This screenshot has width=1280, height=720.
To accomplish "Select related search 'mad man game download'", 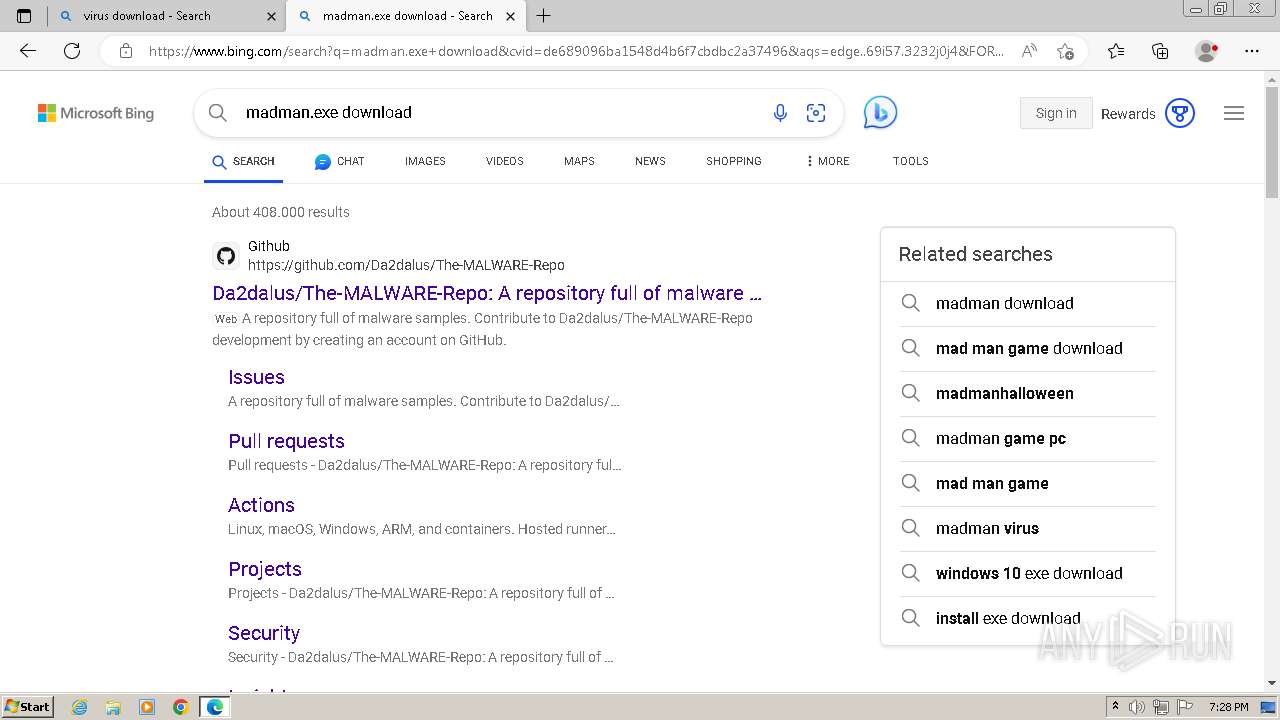I will pos(1028,348).
